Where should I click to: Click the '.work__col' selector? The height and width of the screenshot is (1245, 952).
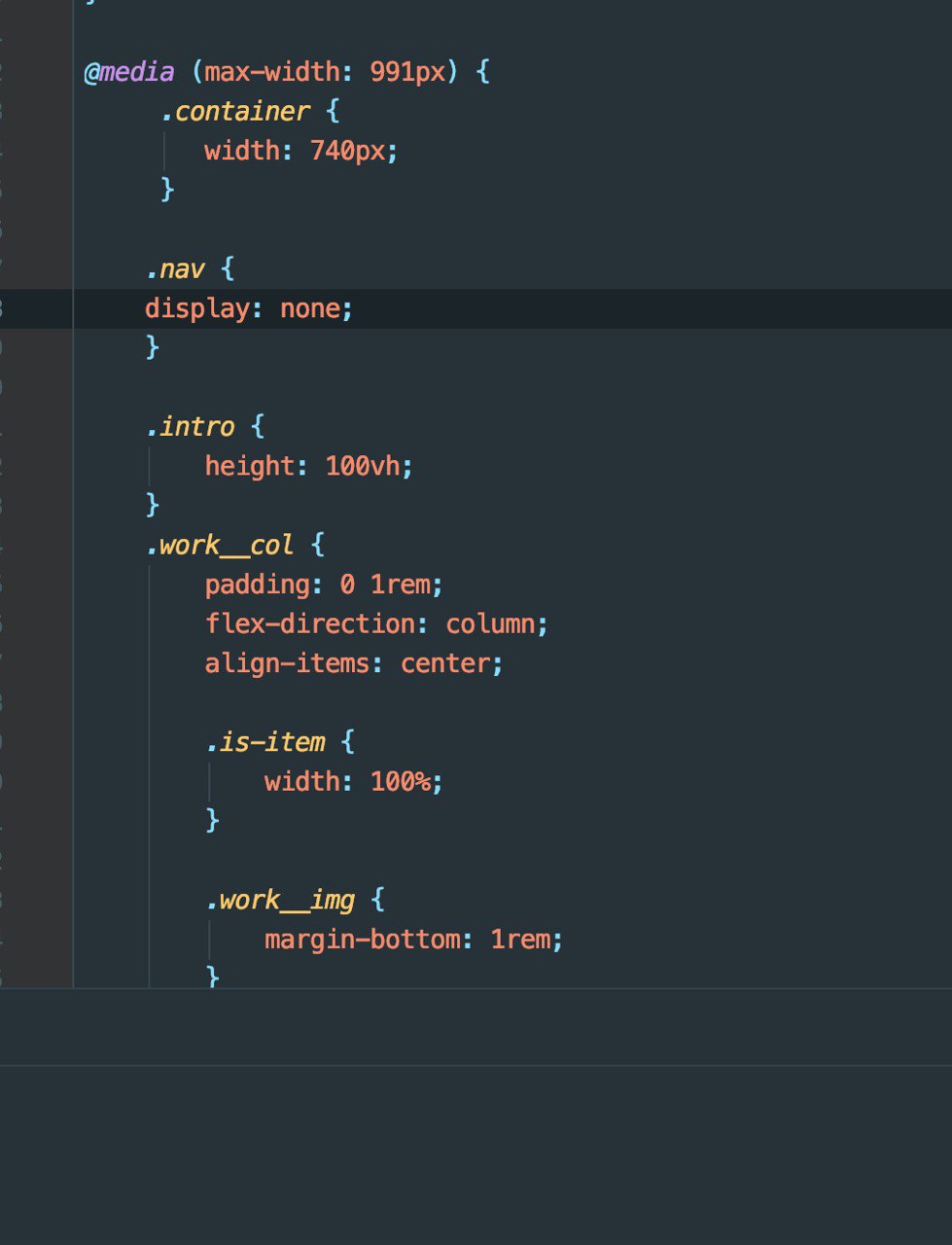tap(220, 545)
